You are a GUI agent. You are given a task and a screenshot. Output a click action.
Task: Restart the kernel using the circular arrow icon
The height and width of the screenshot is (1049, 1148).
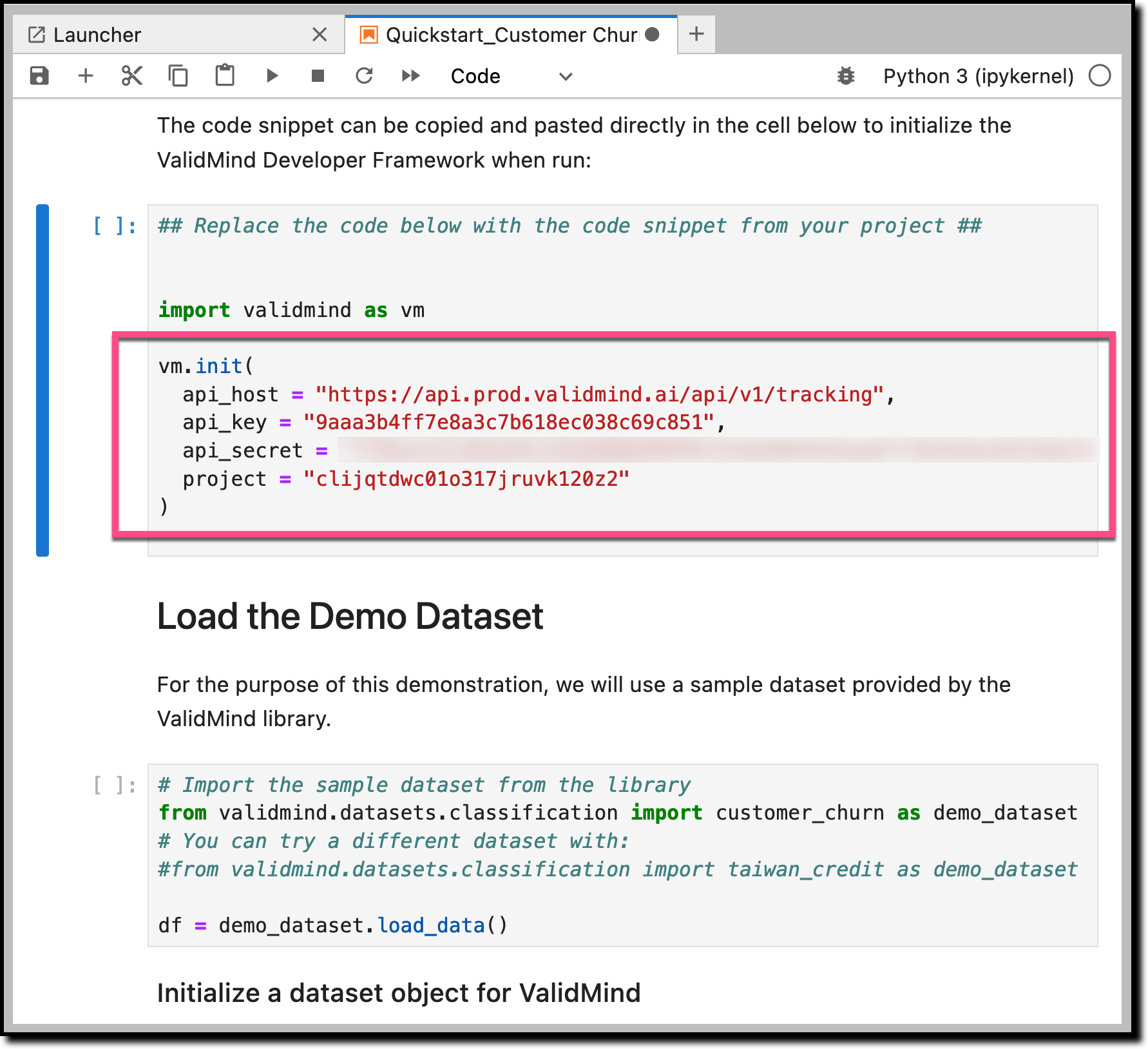coord(365,76)
